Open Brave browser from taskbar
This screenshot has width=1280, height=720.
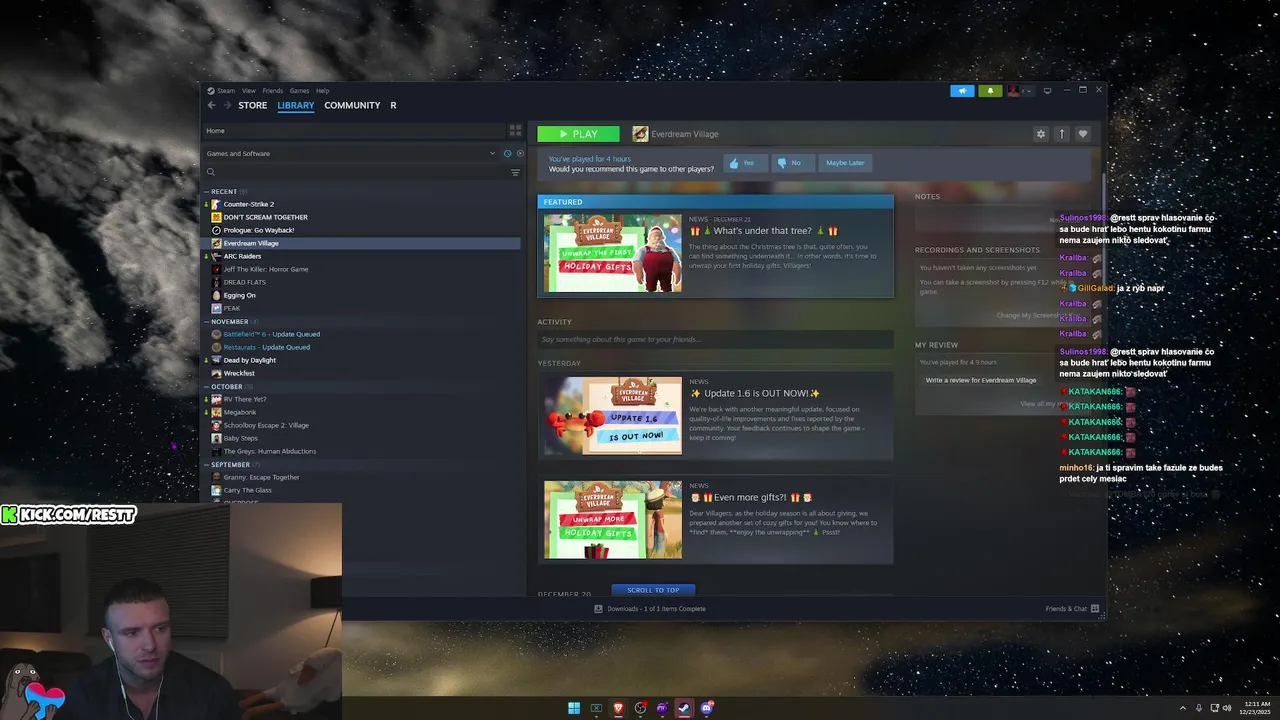click(x=618, y=708)
